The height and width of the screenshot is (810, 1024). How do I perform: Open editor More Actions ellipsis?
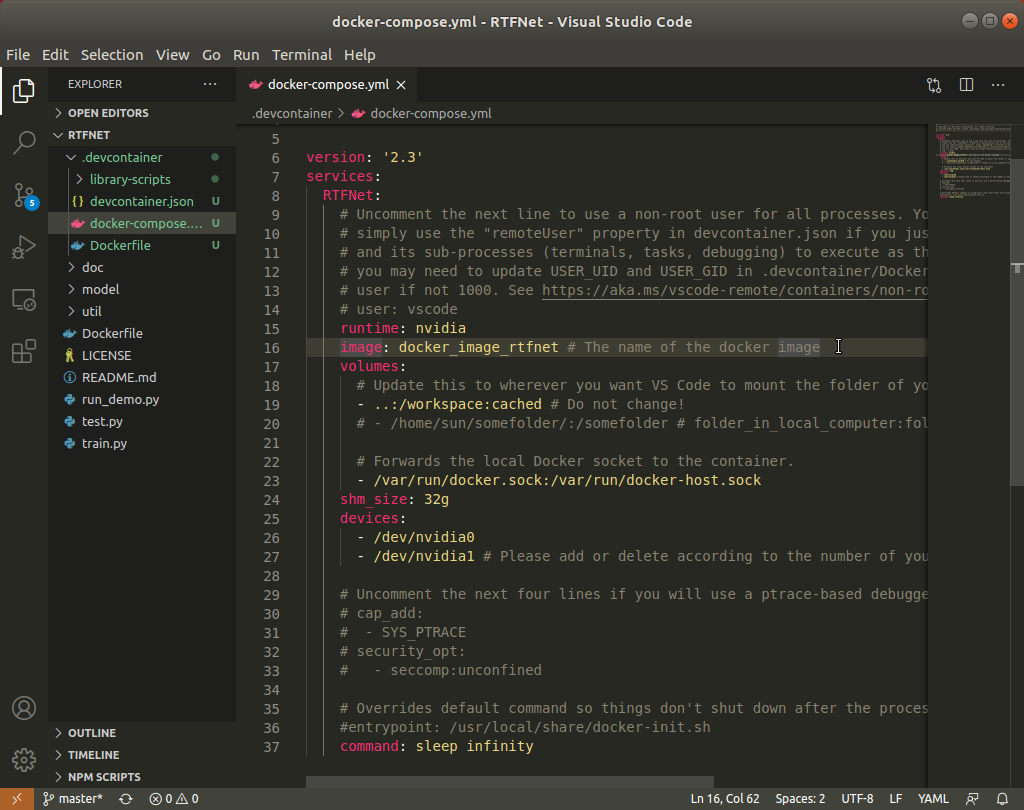pos(998,85)
